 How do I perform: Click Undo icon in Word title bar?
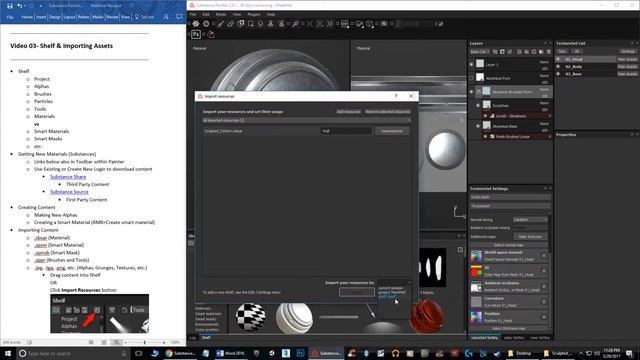pyautogui.click(x=19, y=6)
